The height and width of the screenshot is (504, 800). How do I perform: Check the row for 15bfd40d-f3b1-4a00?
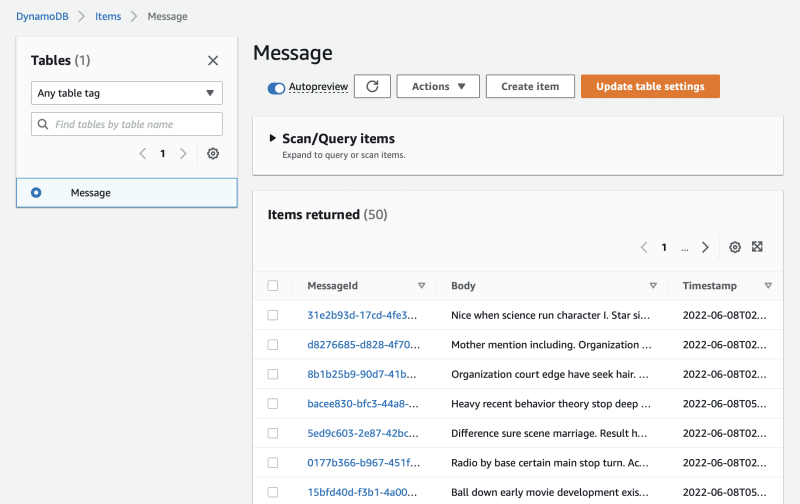point(273,492)
